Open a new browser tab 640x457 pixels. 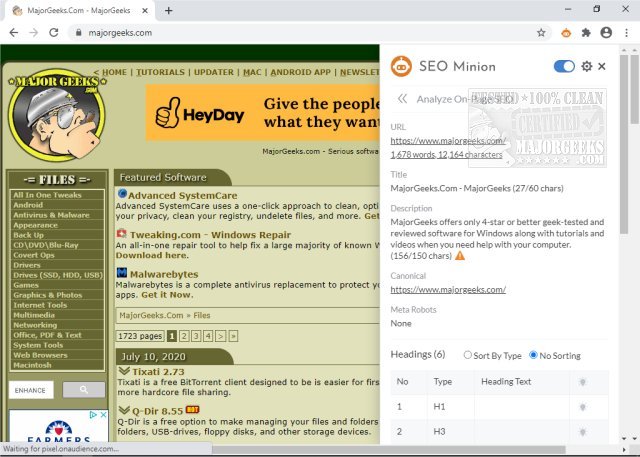point(169,11)
